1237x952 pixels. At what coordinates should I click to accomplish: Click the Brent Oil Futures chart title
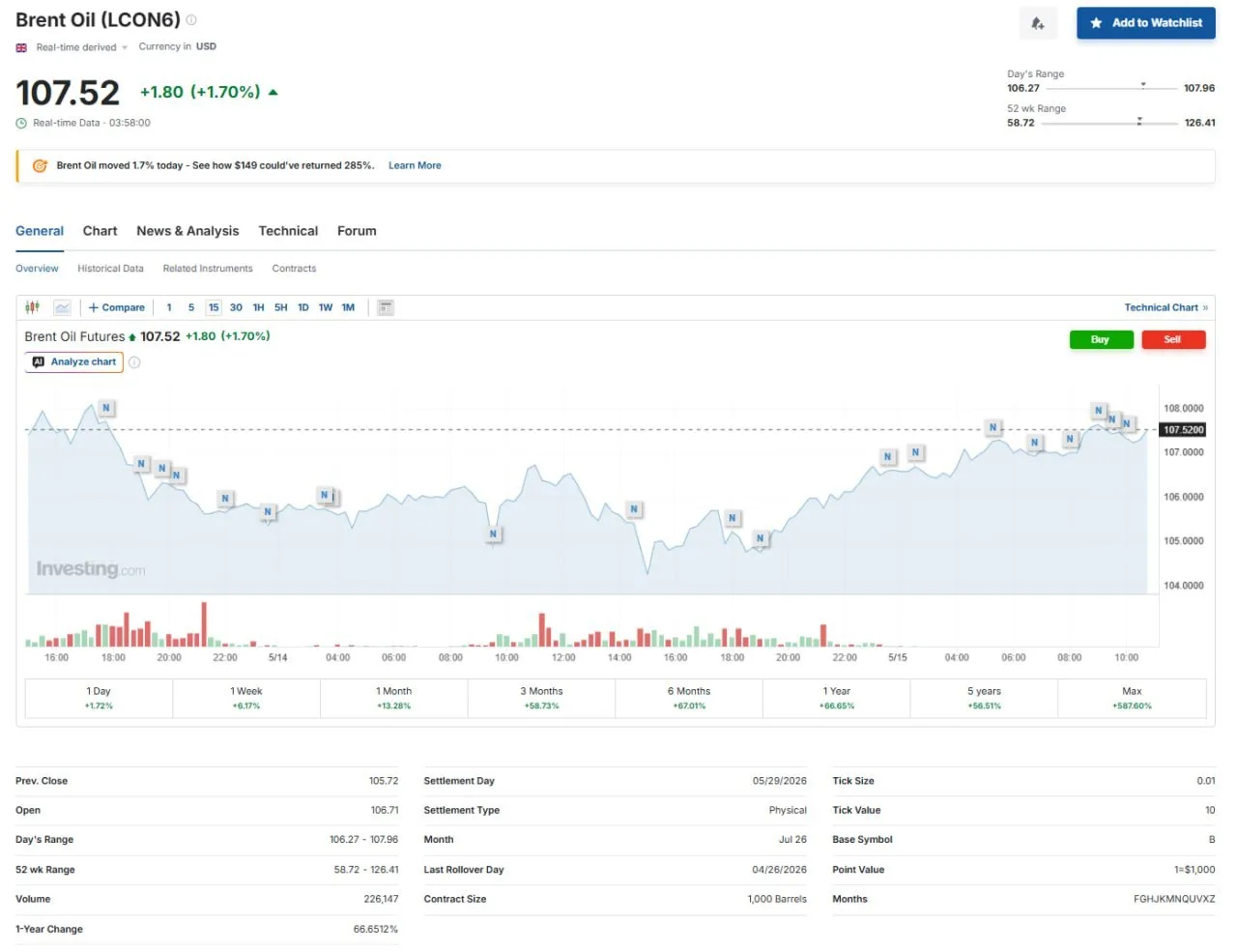(x=74, y=336)
